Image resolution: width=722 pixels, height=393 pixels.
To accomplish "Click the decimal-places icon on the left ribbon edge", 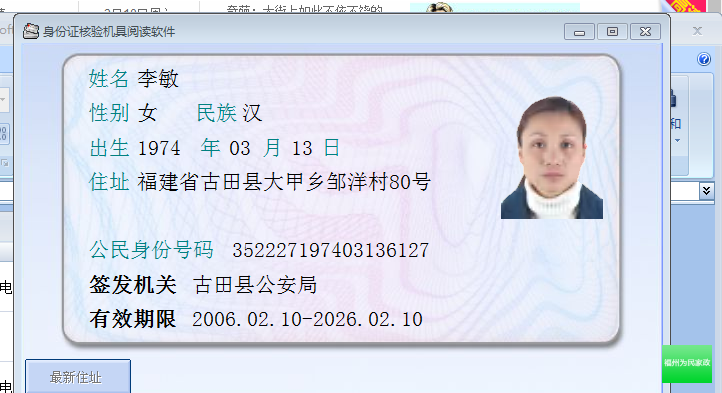I will pyautogui.click(x=4, y=134).
